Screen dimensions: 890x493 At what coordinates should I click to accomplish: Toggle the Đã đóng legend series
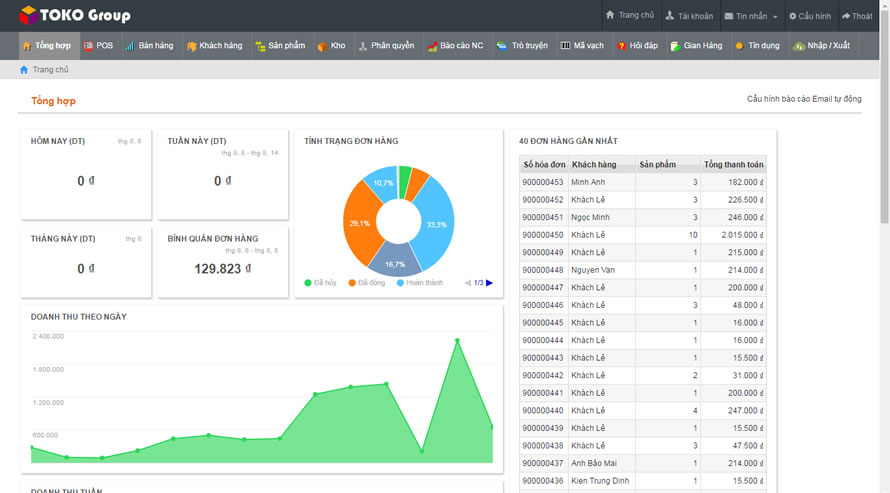(366, 283)
